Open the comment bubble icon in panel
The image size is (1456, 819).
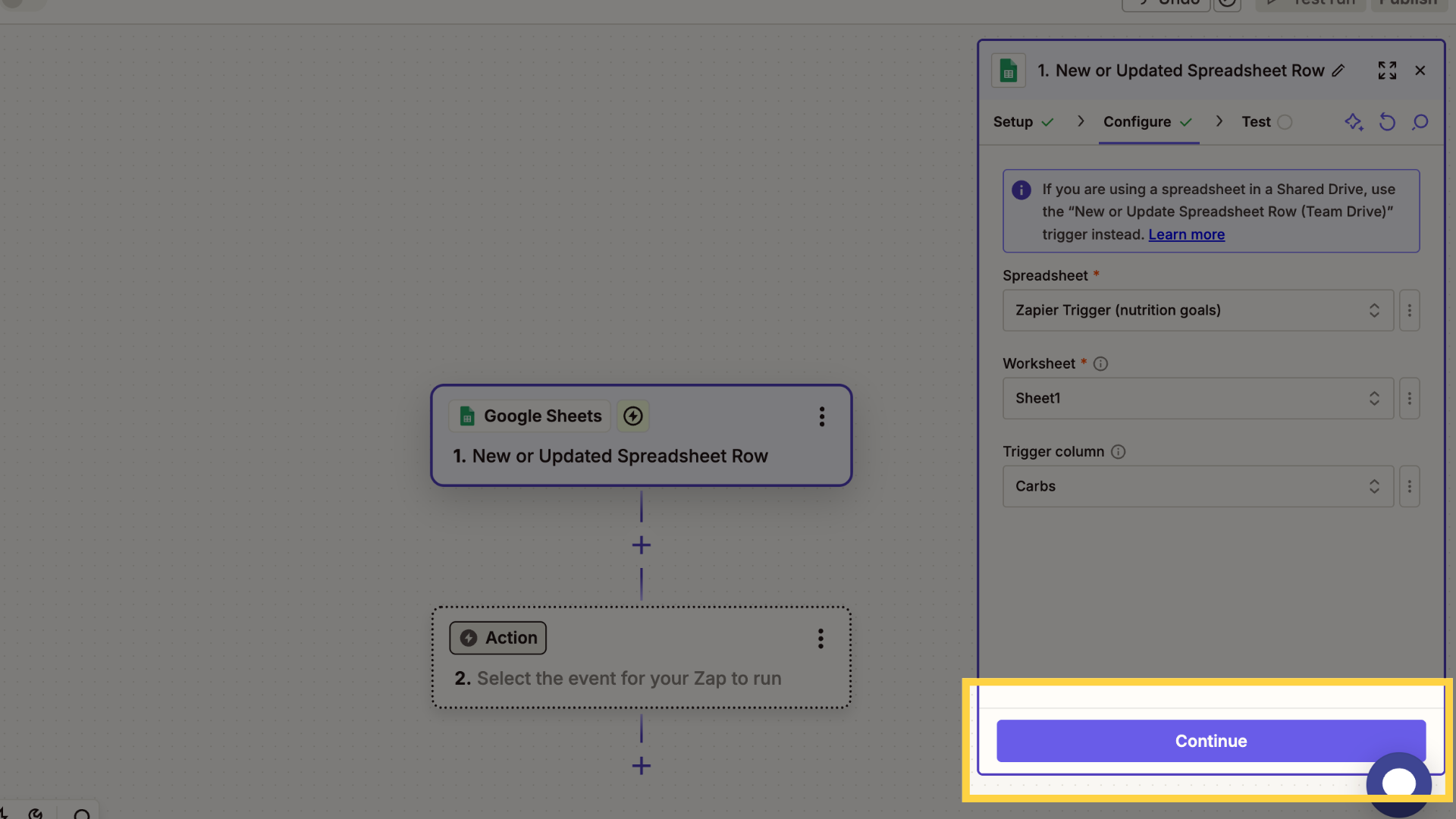pyautogui.click(x=1420, y=122)
